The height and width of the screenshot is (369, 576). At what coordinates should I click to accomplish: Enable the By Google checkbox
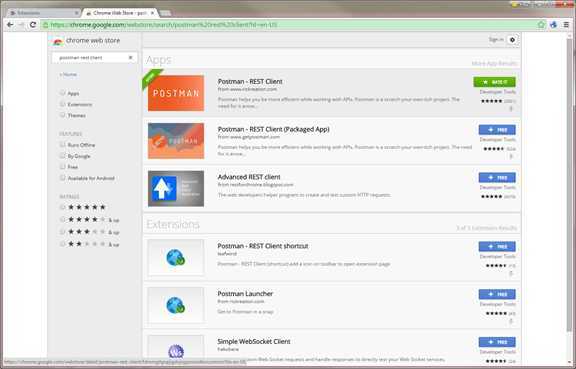tap(62, 155)
